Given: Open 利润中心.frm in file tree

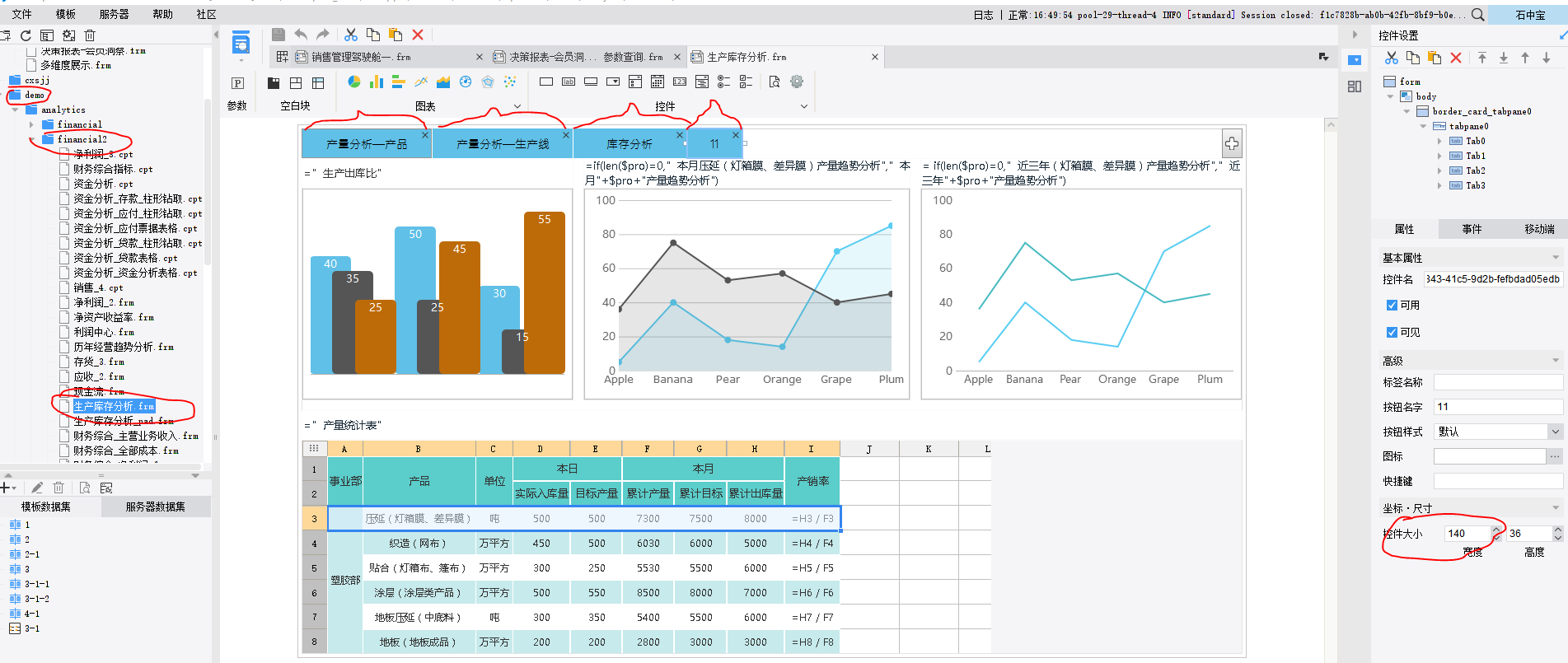Looking at the screenshot, I should pyautogui.click(x=104, y=332).
